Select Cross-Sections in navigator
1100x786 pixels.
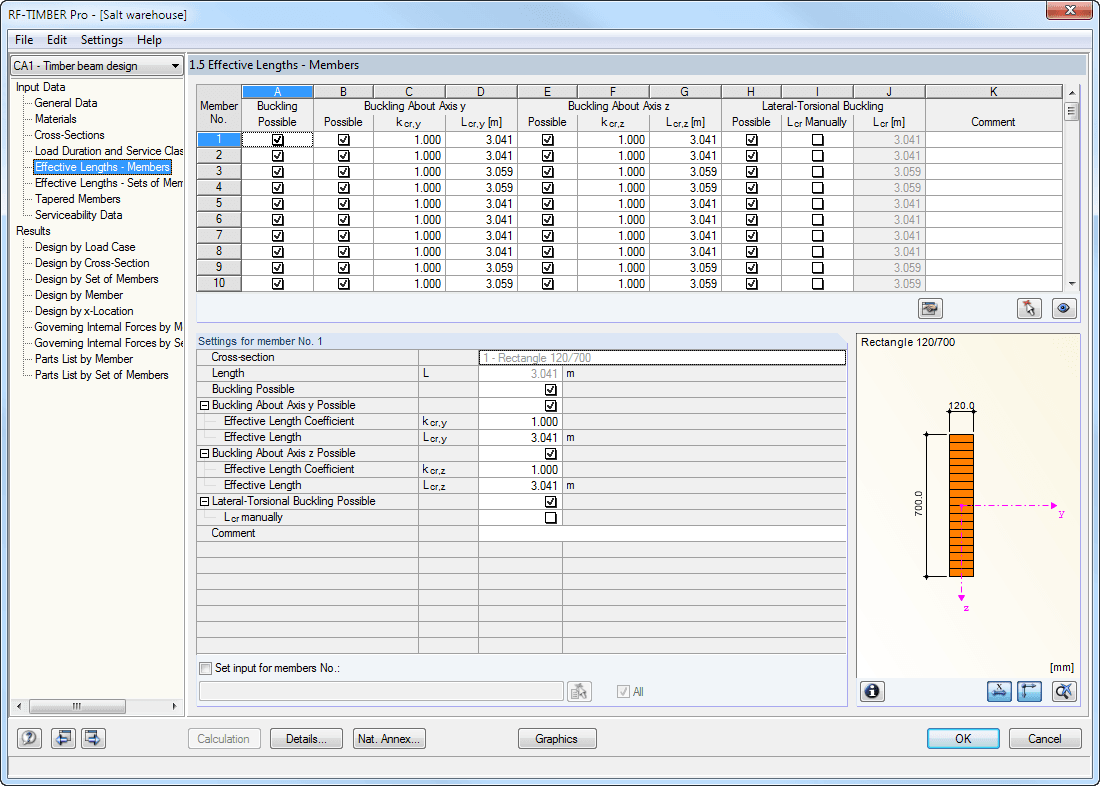[69, 135]
